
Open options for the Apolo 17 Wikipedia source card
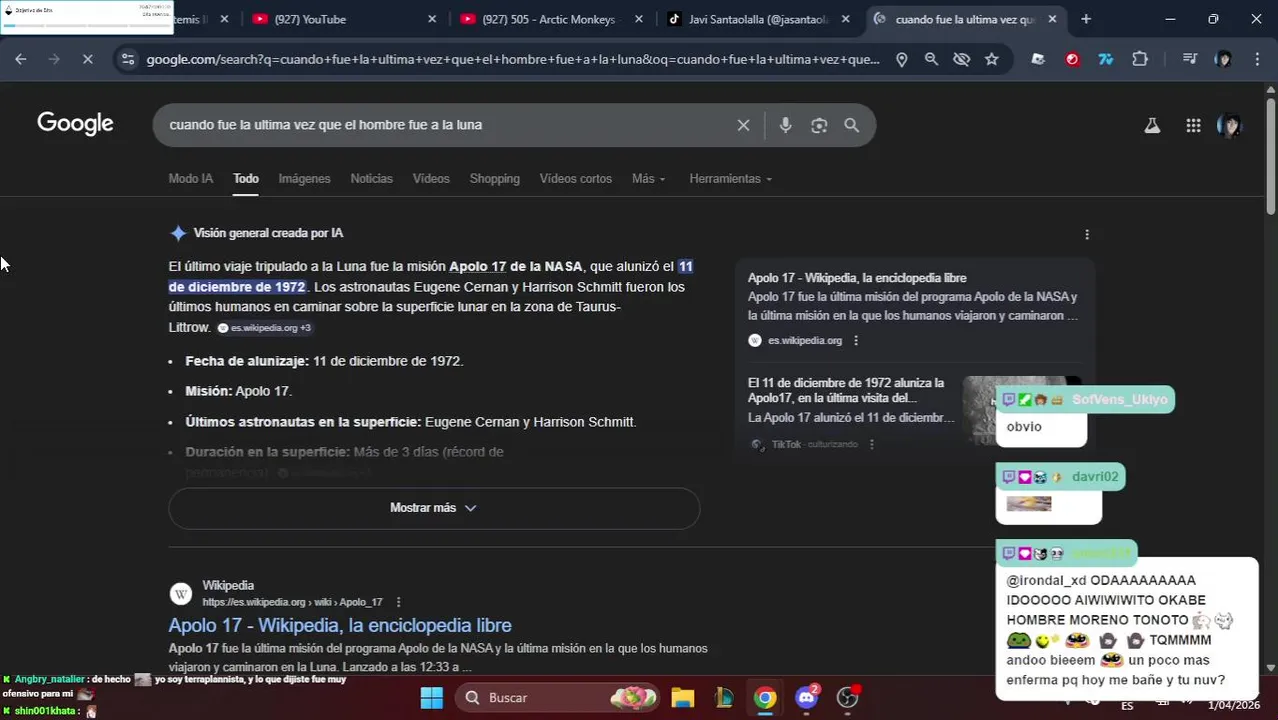855,340
